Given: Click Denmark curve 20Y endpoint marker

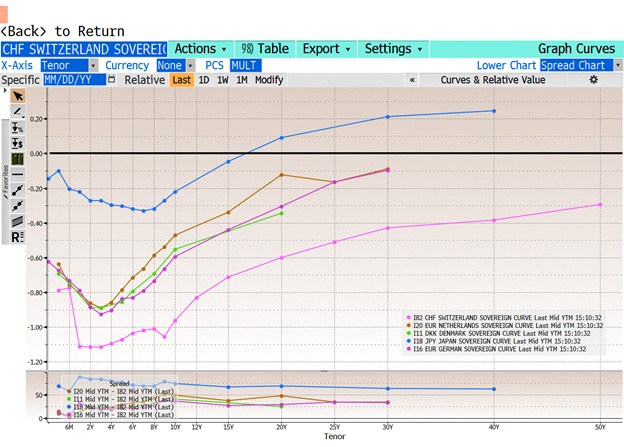Looking at the screenshot, I should click(281, 213).
